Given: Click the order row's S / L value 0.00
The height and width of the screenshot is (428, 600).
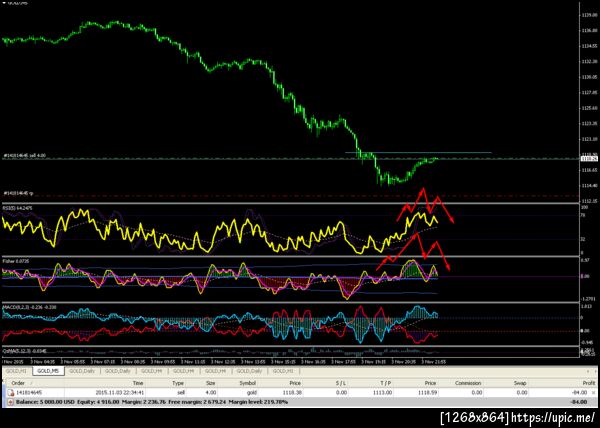Looking at the screenshot, I should click(x=341, y=392).
